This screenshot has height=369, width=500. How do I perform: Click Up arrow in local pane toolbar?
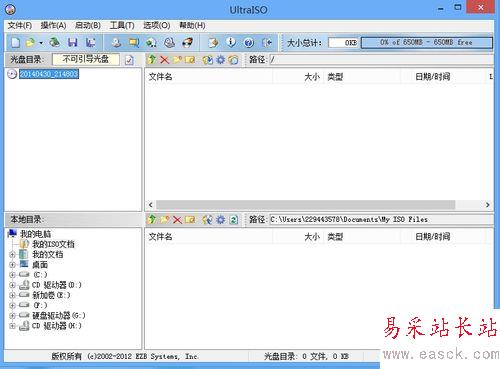click(x=152, y=220)
